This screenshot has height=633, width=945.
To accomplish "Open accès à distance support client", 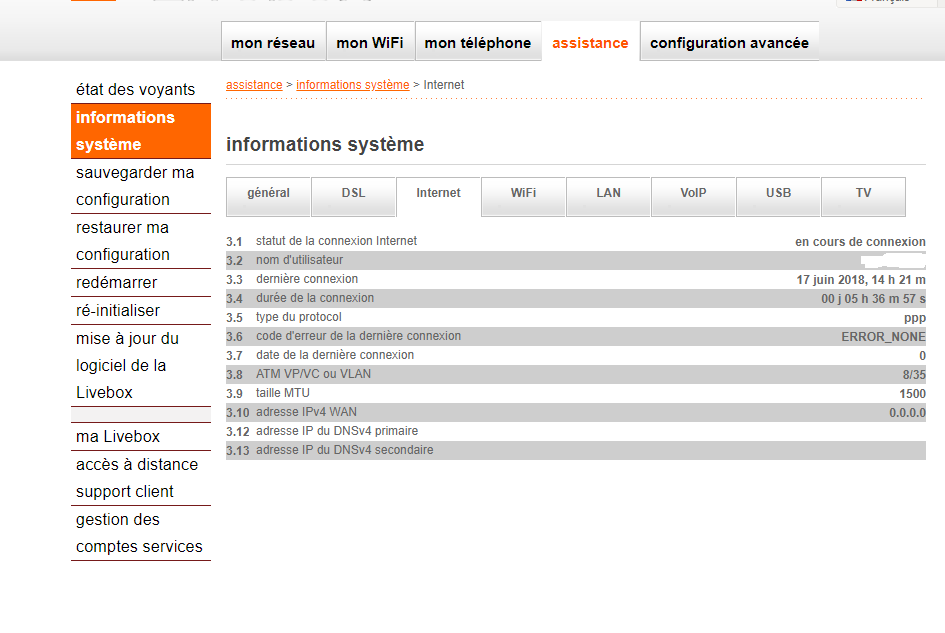I will [137, 478].
